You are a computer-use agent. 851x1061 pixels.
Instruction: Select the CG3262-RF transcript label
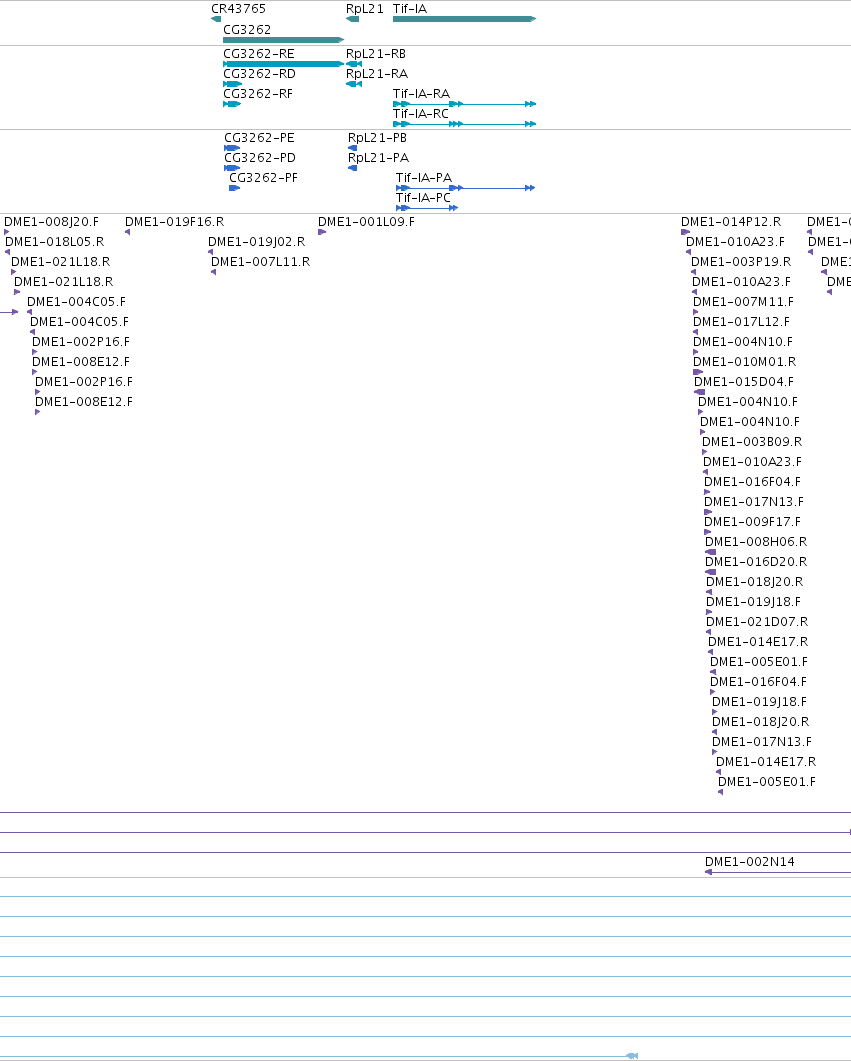(x=258, y=93)
